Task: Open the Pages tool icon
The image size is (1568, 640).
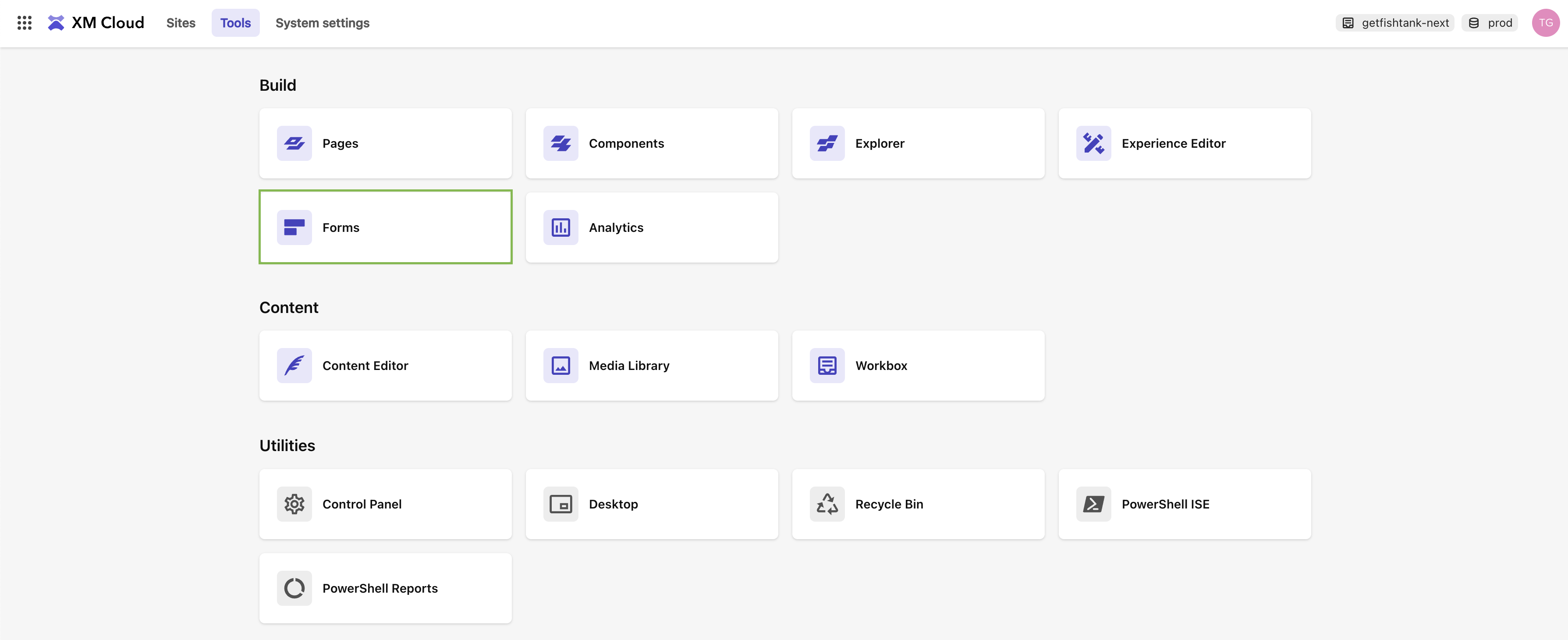Action: (x=294, y=143)
